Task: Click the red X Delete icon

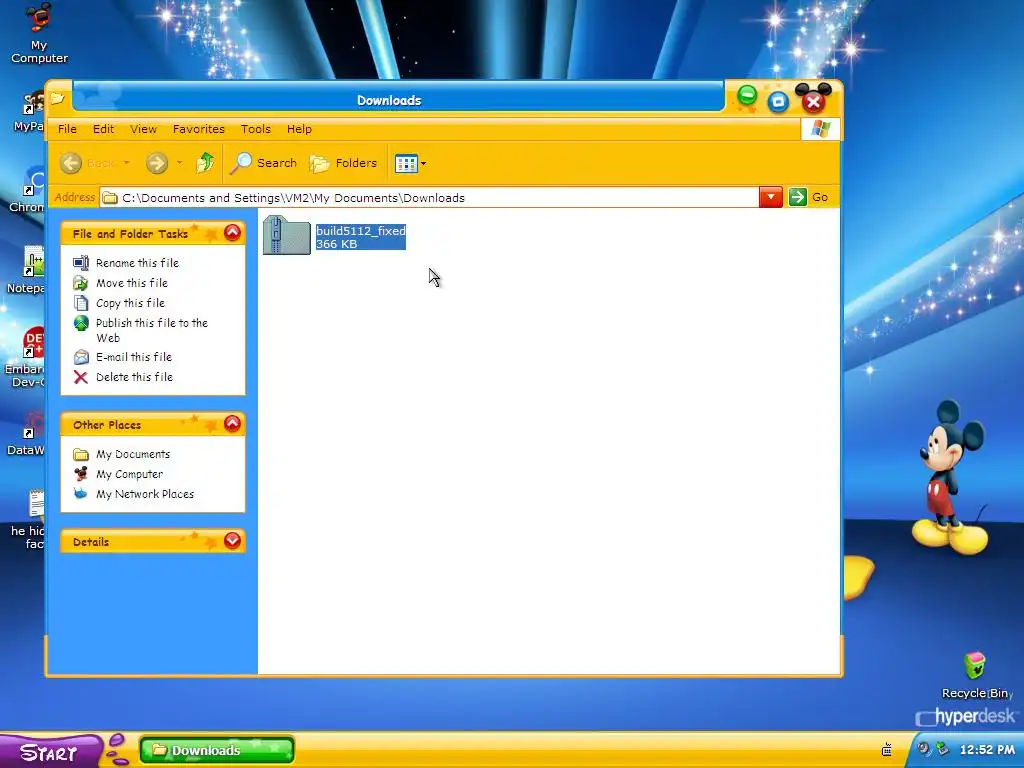Action: point(81,377)
